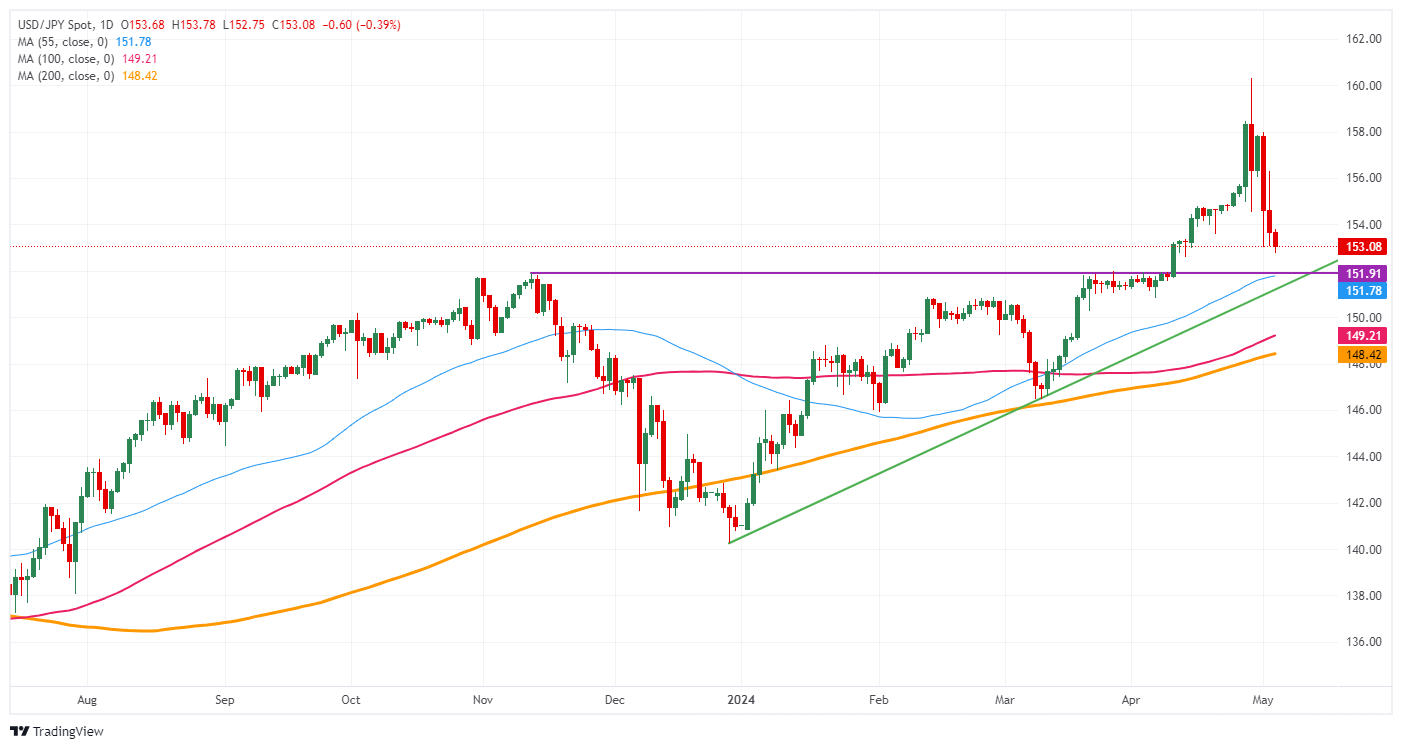Click the Nov label on time axis
Screen dimensions: 1402x749
(482, 701)
